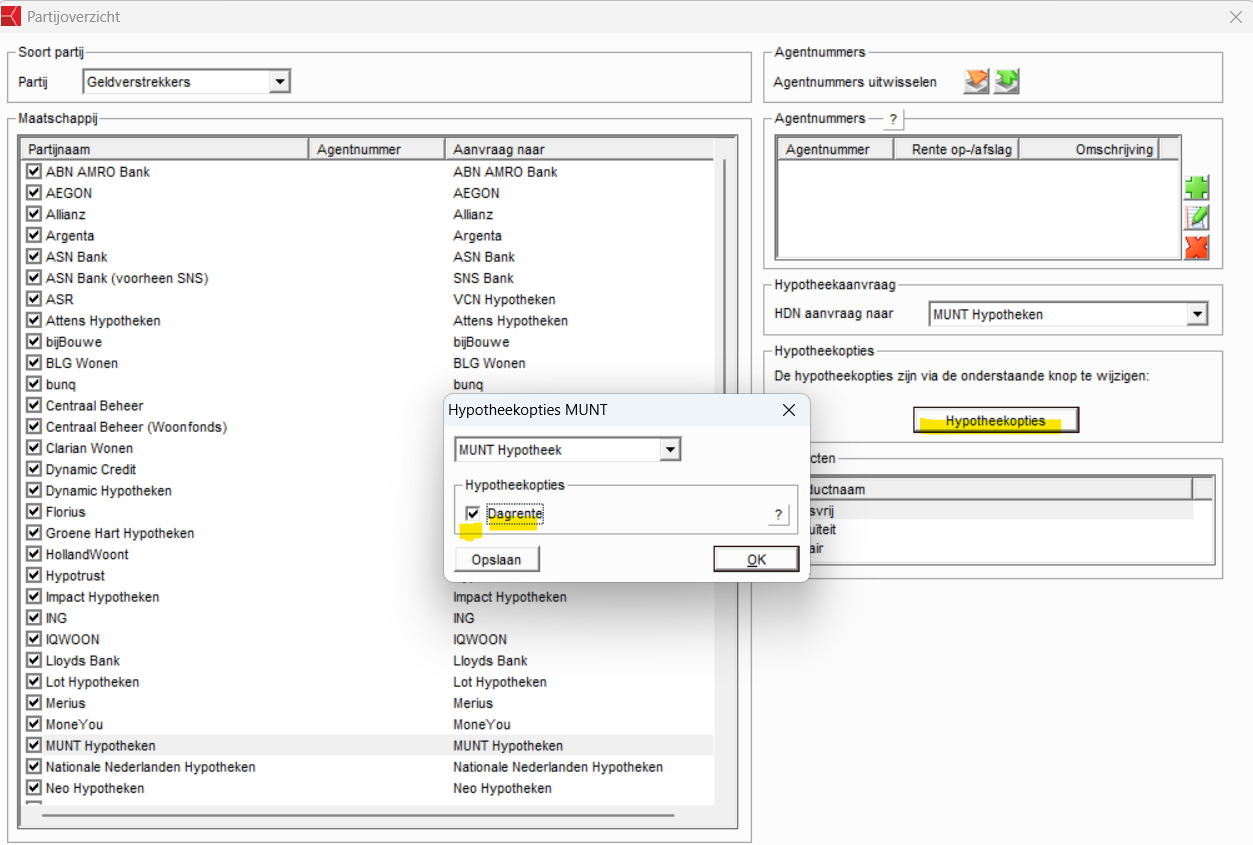This screenshot has height=845, width=1253.
Task: Untick the Neo Hypotheken checkbox
Action: (x=34, y=788)
